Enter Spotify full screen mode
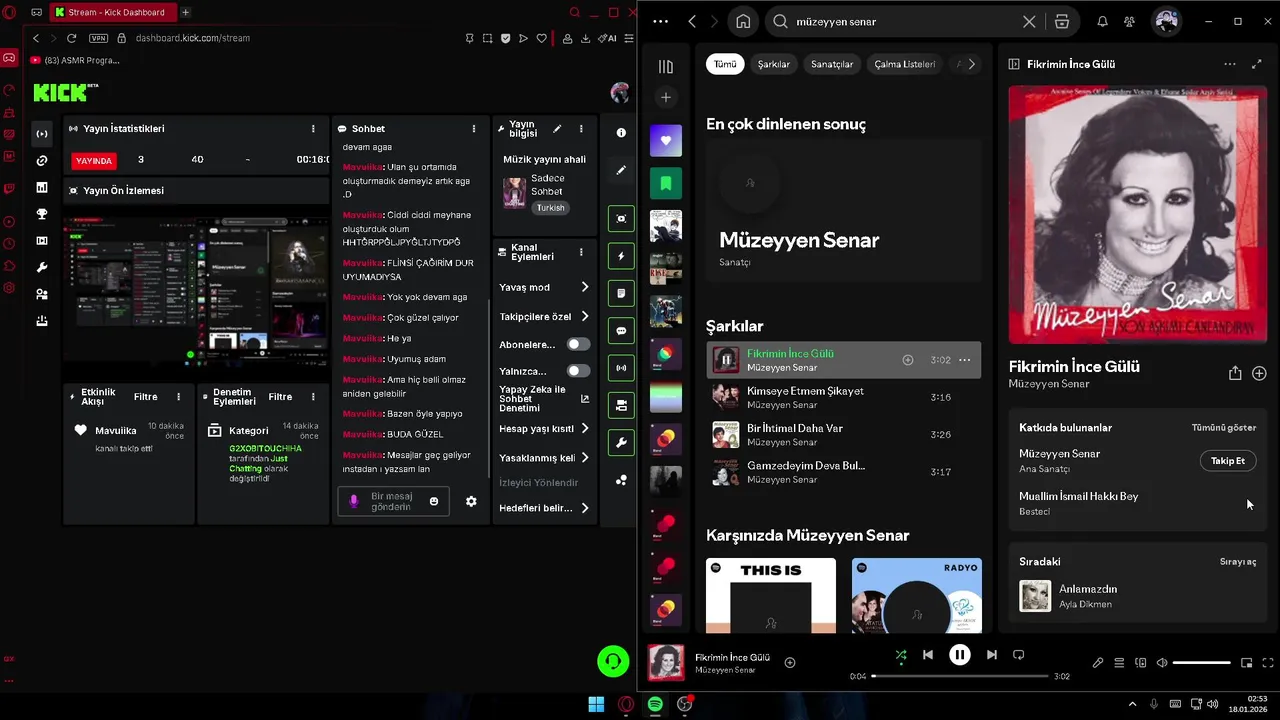The width and height of the screenshot is (1280, 720). [1268, 663]
